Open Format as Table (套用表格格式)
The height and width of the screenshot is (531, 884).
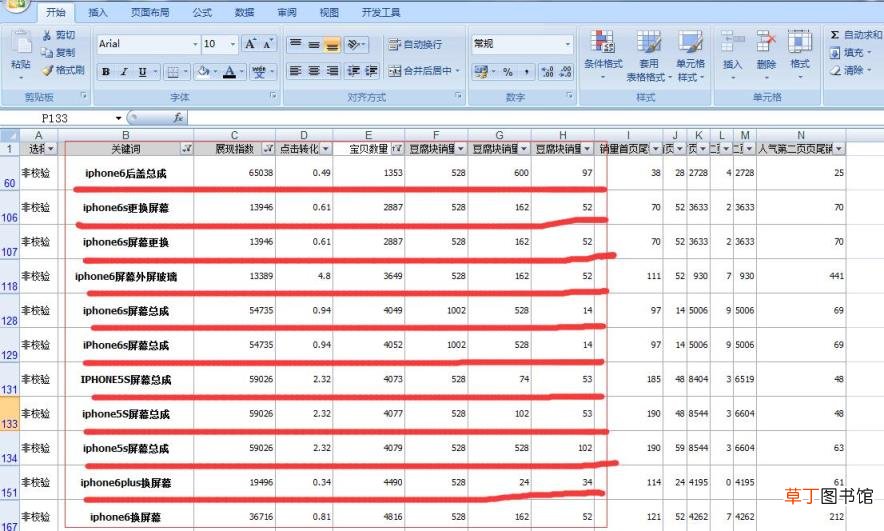click(x=648, y=56)
